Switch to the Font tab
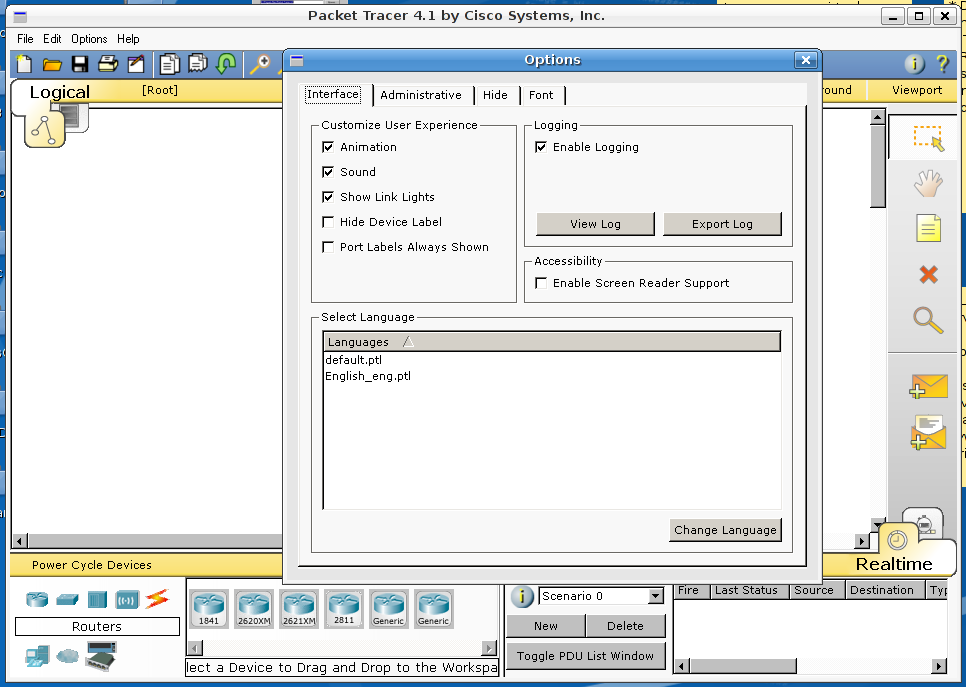The image size is (966, 687). coord(541,95)
